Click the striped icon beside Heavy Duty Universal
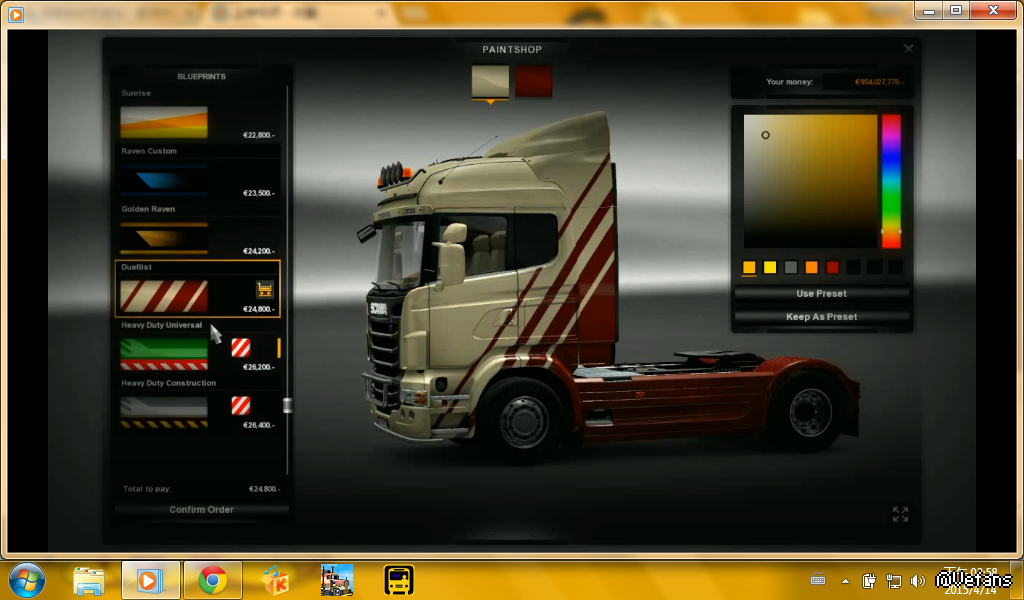 click(x=241, y=347)
